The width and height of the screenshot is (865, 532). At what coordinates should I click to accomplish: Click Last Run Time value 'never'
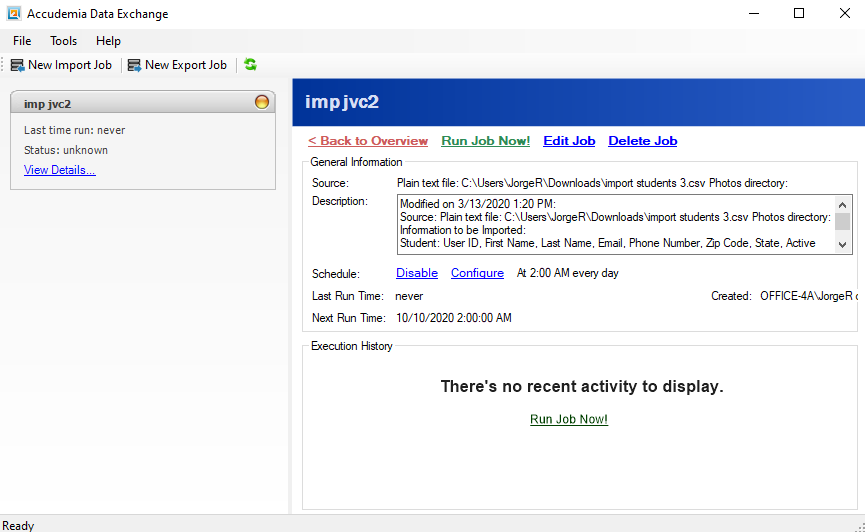(x=409, y=296)
